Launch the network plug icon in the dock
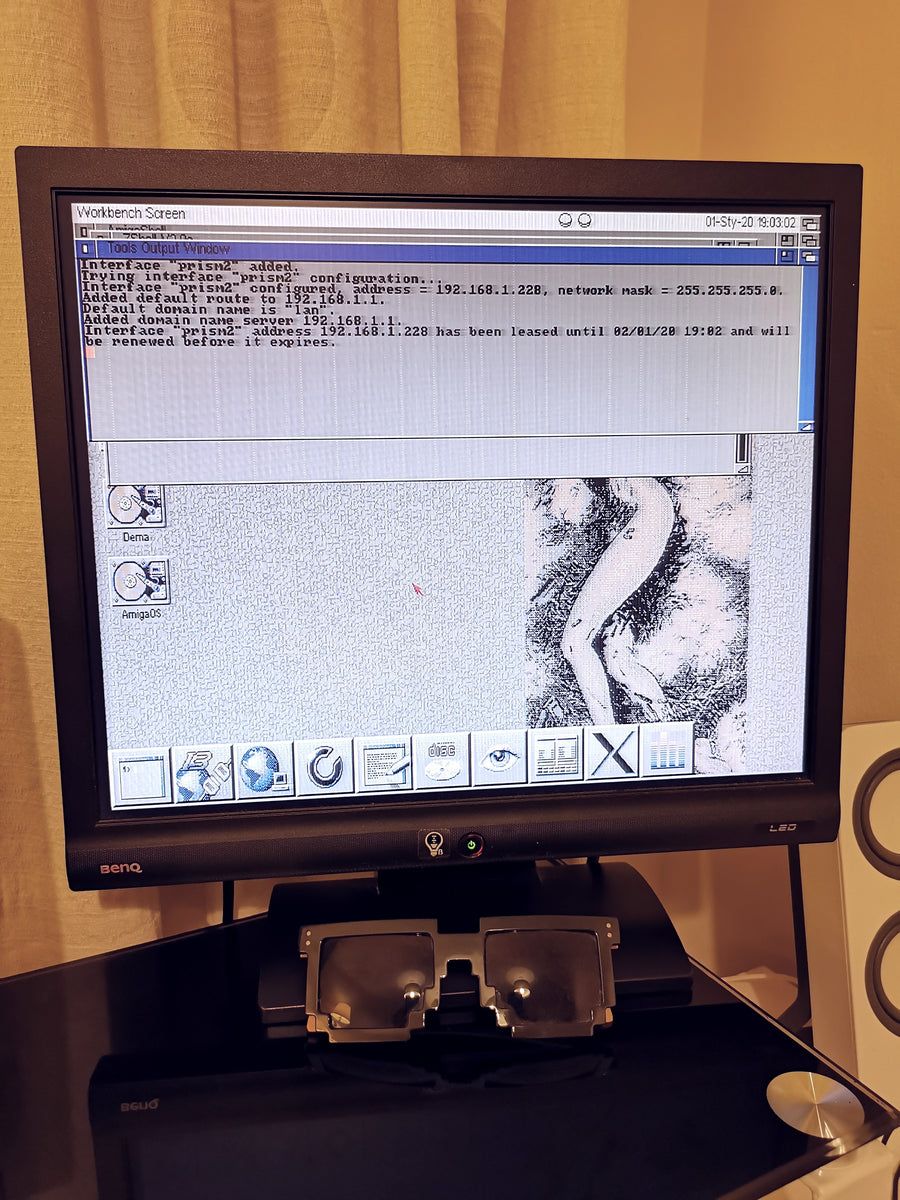Image resolution: width=900 pixels, height=1200 pixels. [x=203, y=773]
